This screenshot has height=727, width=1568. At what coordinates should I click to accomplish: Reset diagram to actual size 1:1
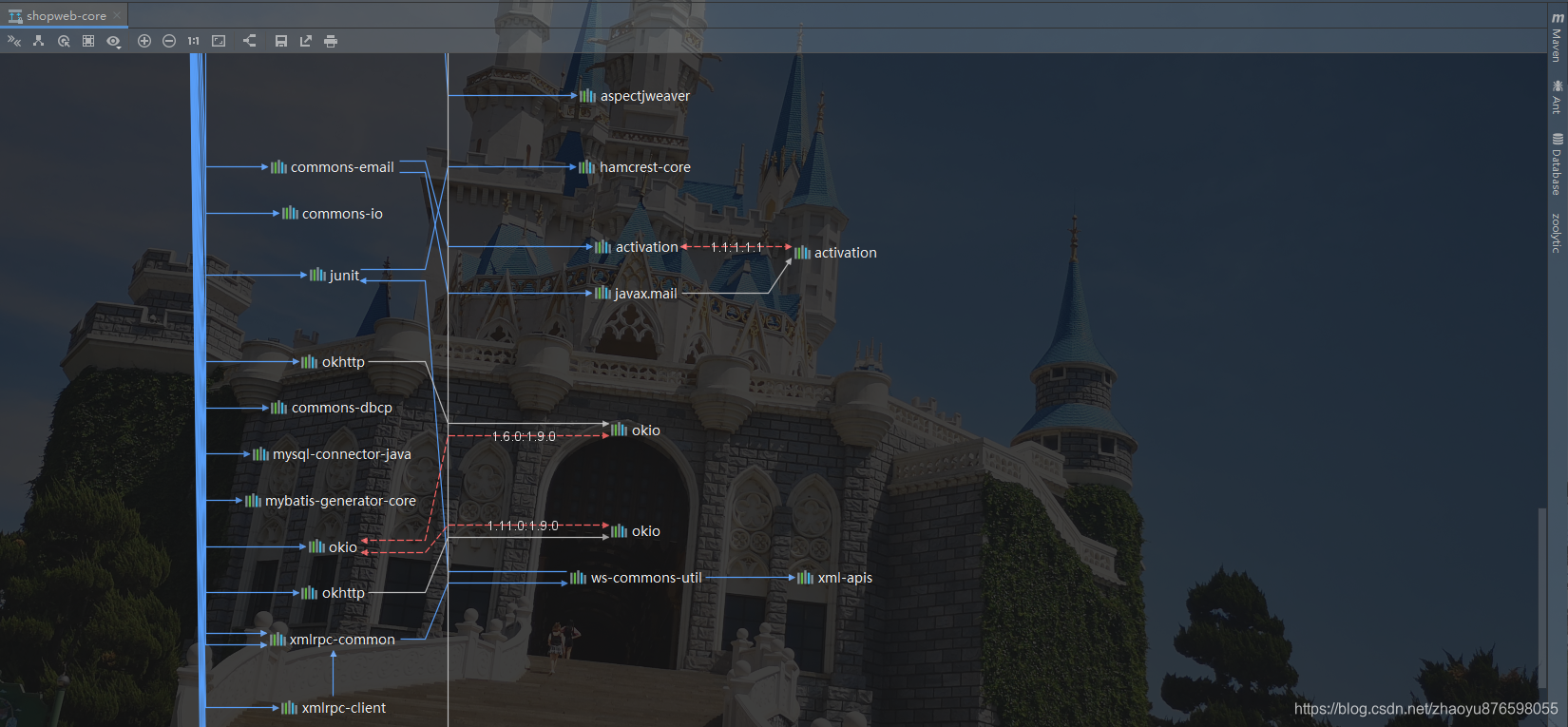point(194,41)
